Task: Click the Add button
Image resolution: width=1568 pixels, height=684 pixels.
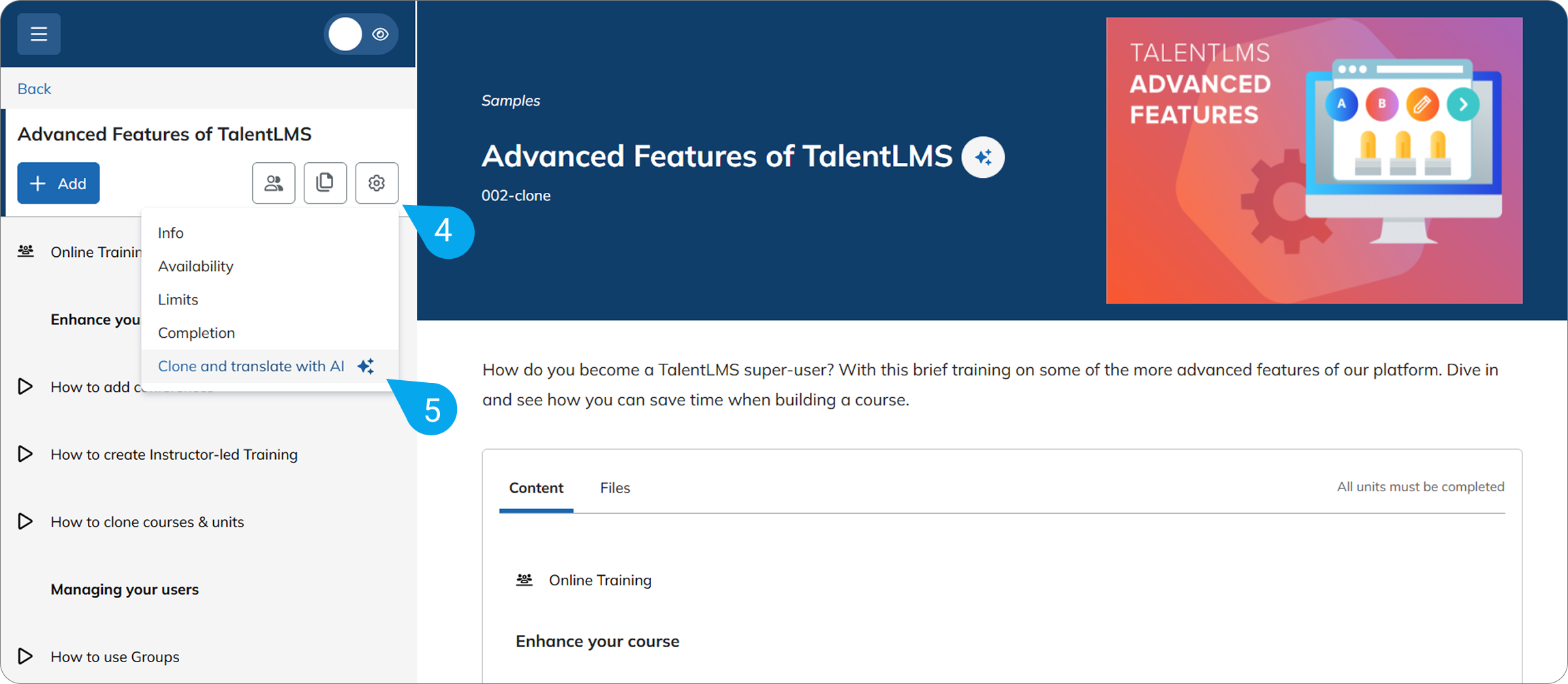Action: click(59, 183)
